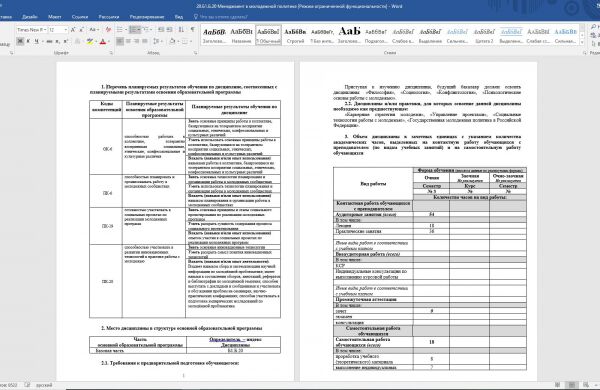Switch to Web Layout view in the status bar
This screenshot has height=390, width=600.
pos(586,385)
